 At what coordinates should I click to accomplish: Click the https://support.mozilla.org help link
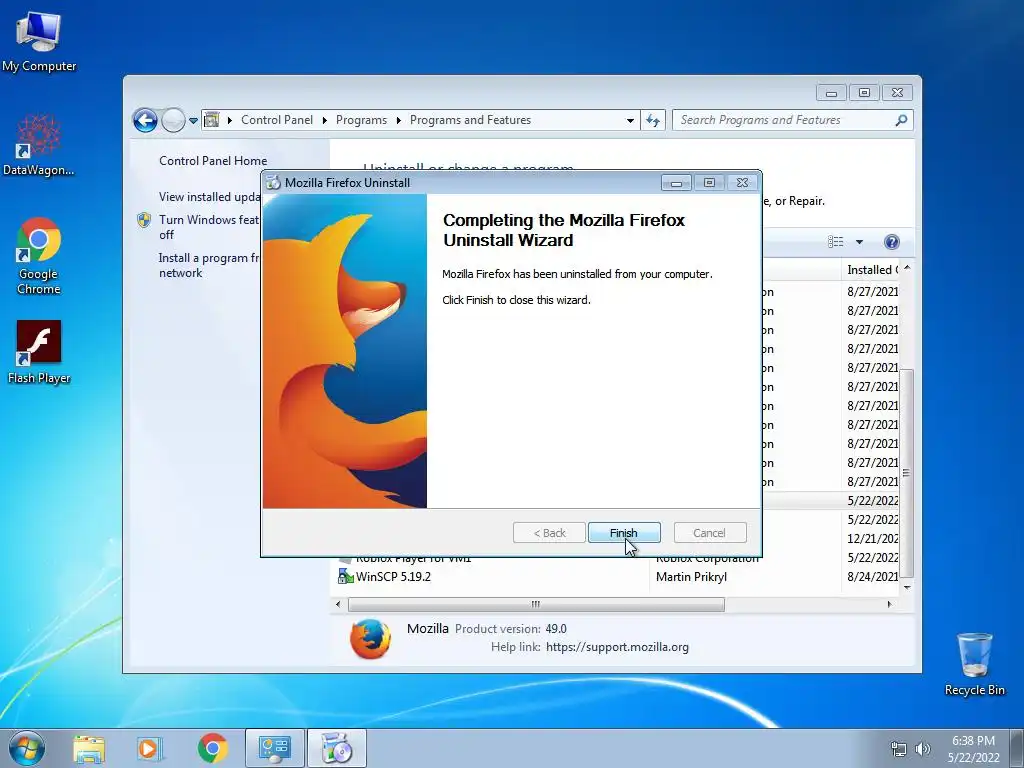tap(617, 647)
